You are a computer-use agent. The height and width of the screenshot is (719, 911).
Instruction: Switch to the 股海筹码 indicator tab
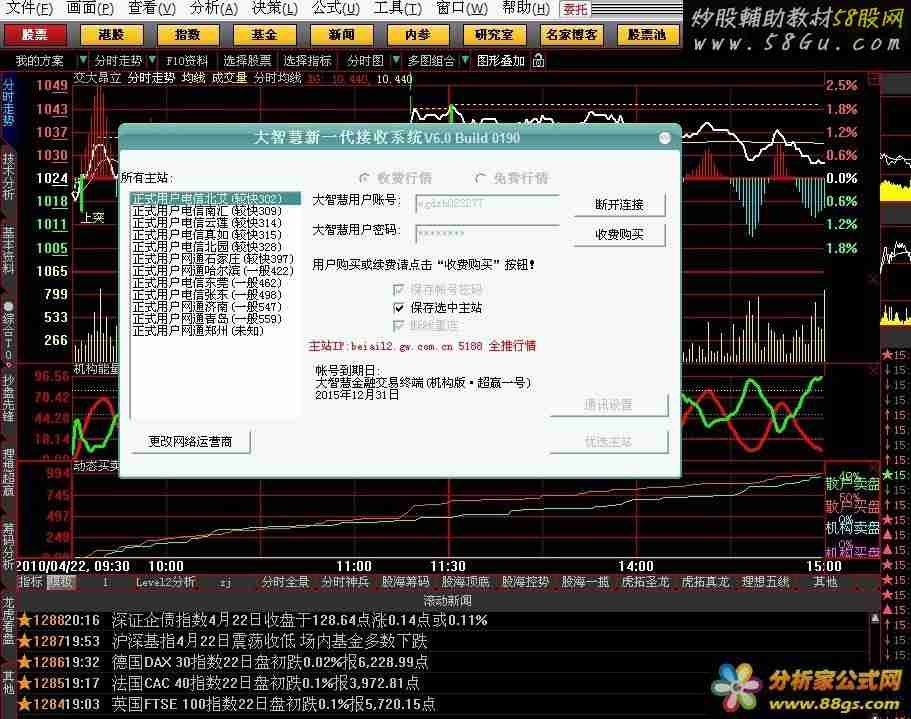[406, 581]
